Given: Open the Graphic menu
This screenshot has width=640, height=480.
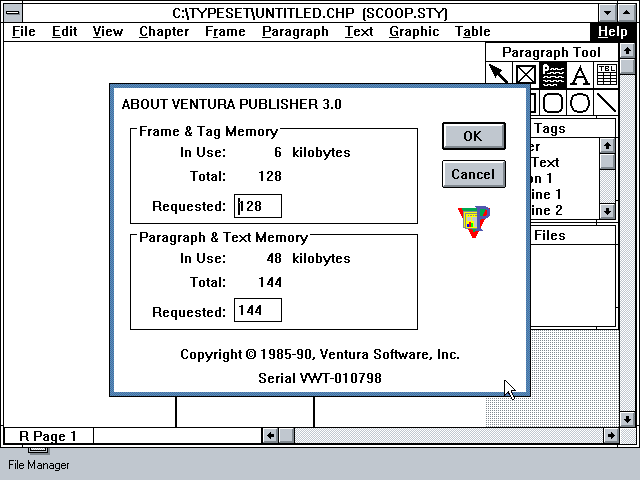Looking at the screenshot, I should 414,31.
